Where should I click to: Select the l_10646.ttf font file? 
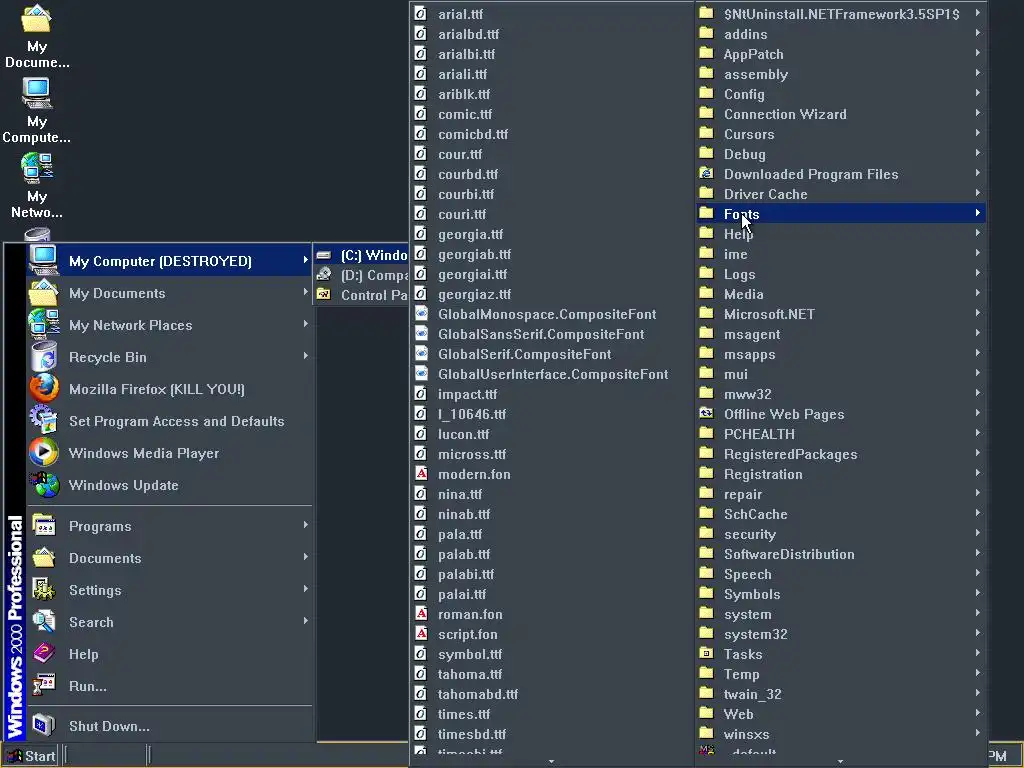(552, 414)
